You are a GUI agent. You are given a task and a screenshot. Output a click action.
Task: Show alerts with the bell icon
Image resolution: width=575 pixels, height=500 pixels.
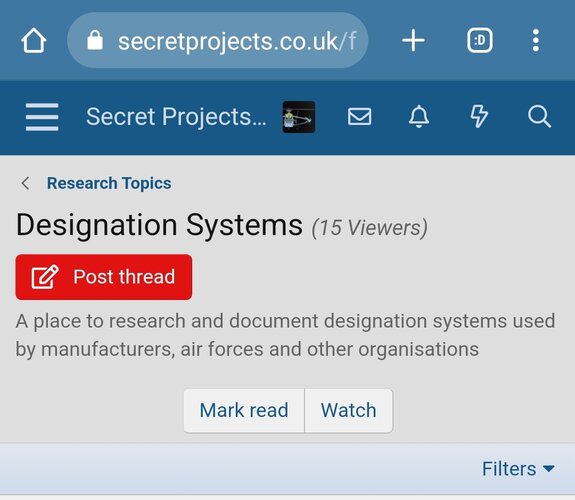(x=419, y=117)
